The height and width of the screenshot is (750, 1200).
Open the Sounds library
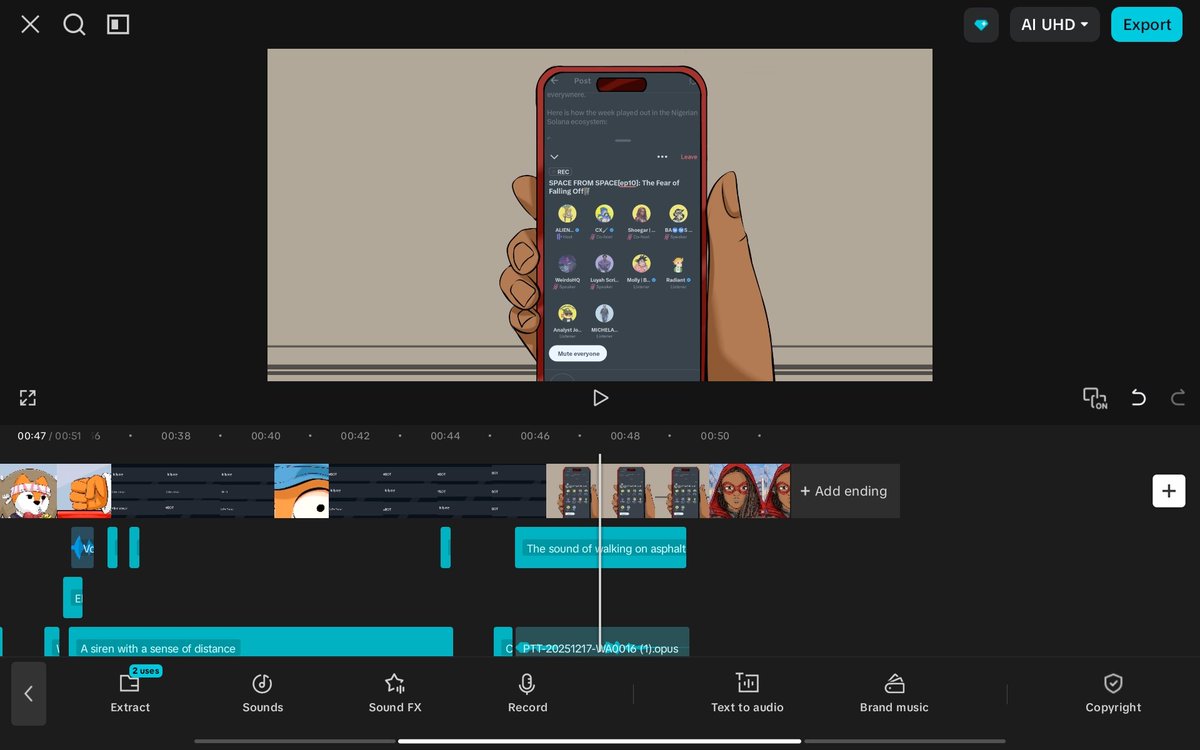262,693
